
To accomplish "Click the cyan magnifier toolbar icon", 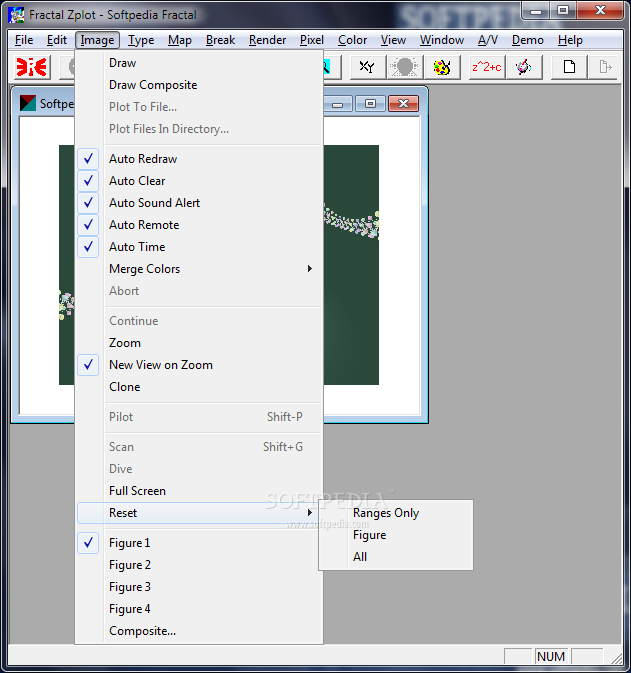I will 331,67.
